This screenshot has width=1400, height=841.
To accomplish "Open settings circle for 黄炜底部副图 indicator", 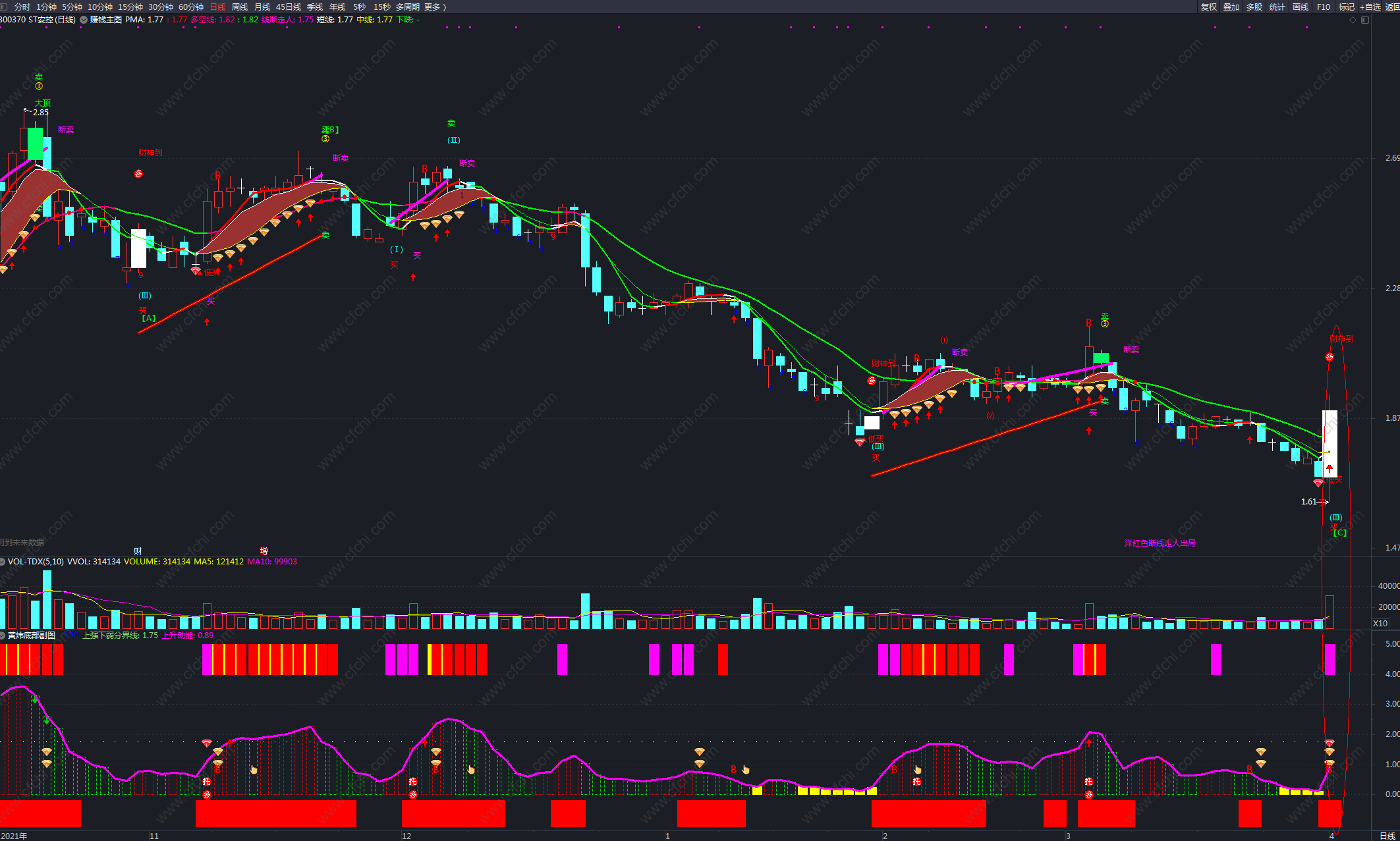I will click(x=3, y=636).
